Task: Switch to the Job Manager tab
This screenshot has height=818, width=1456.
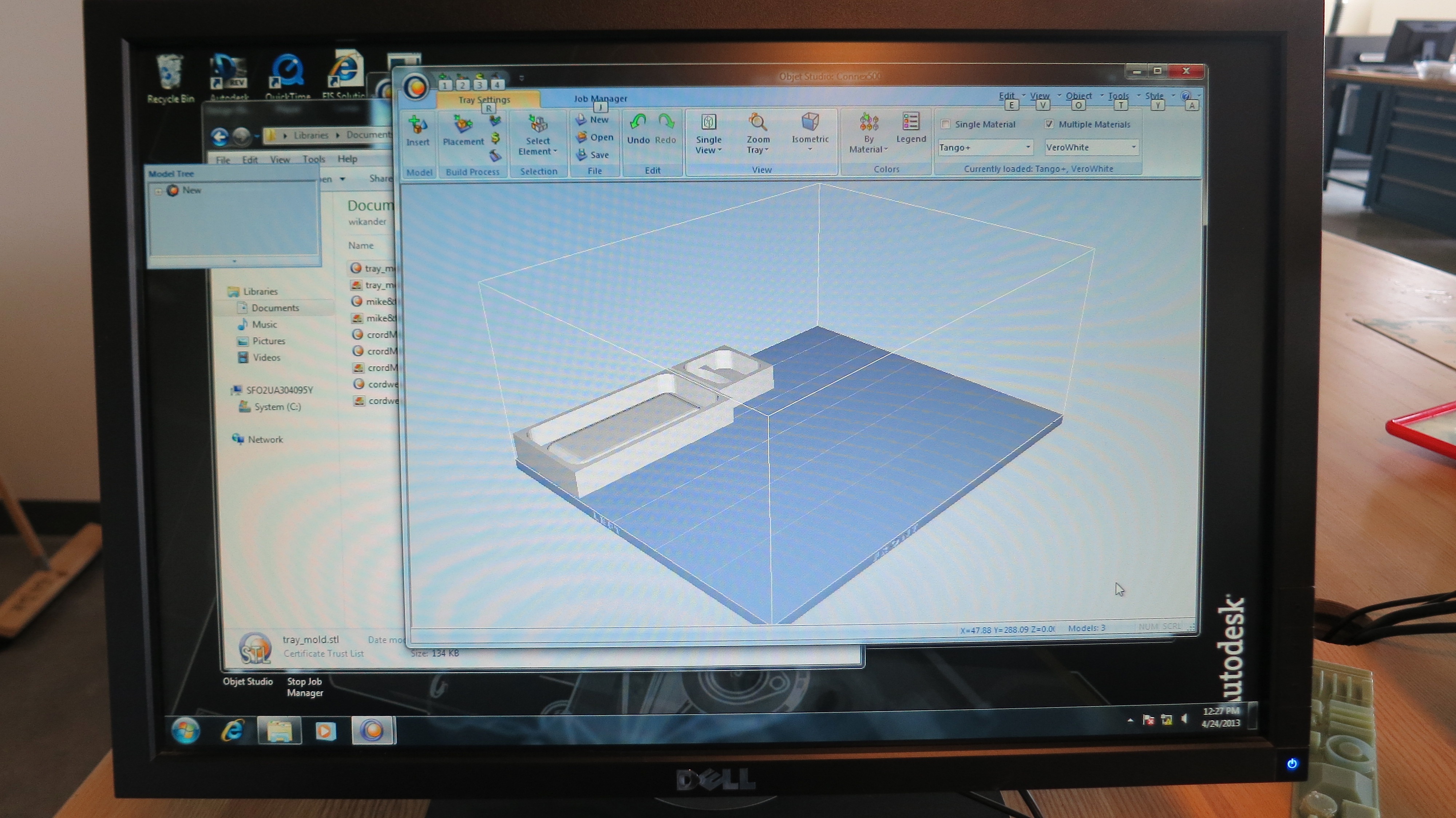Action: [x=600, y=99]
